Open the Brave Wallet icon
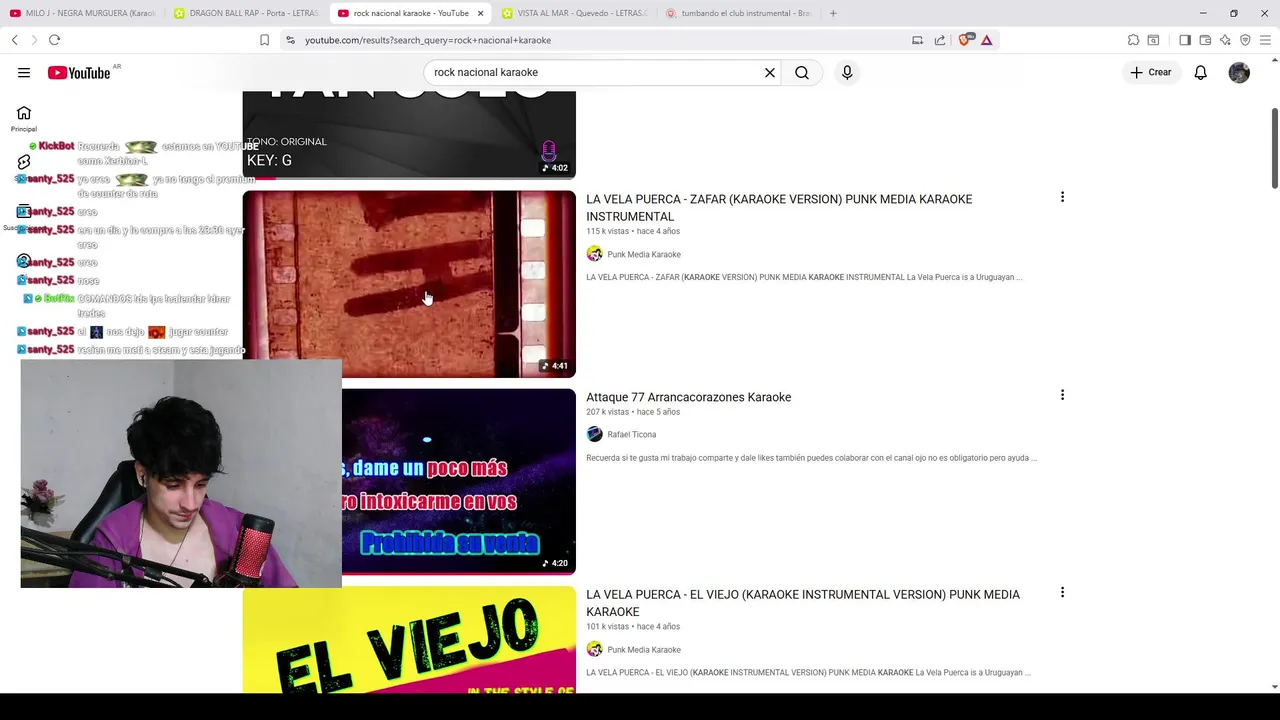Image resolution: width=1280 pixels, height=720 pixels. 1205,40
